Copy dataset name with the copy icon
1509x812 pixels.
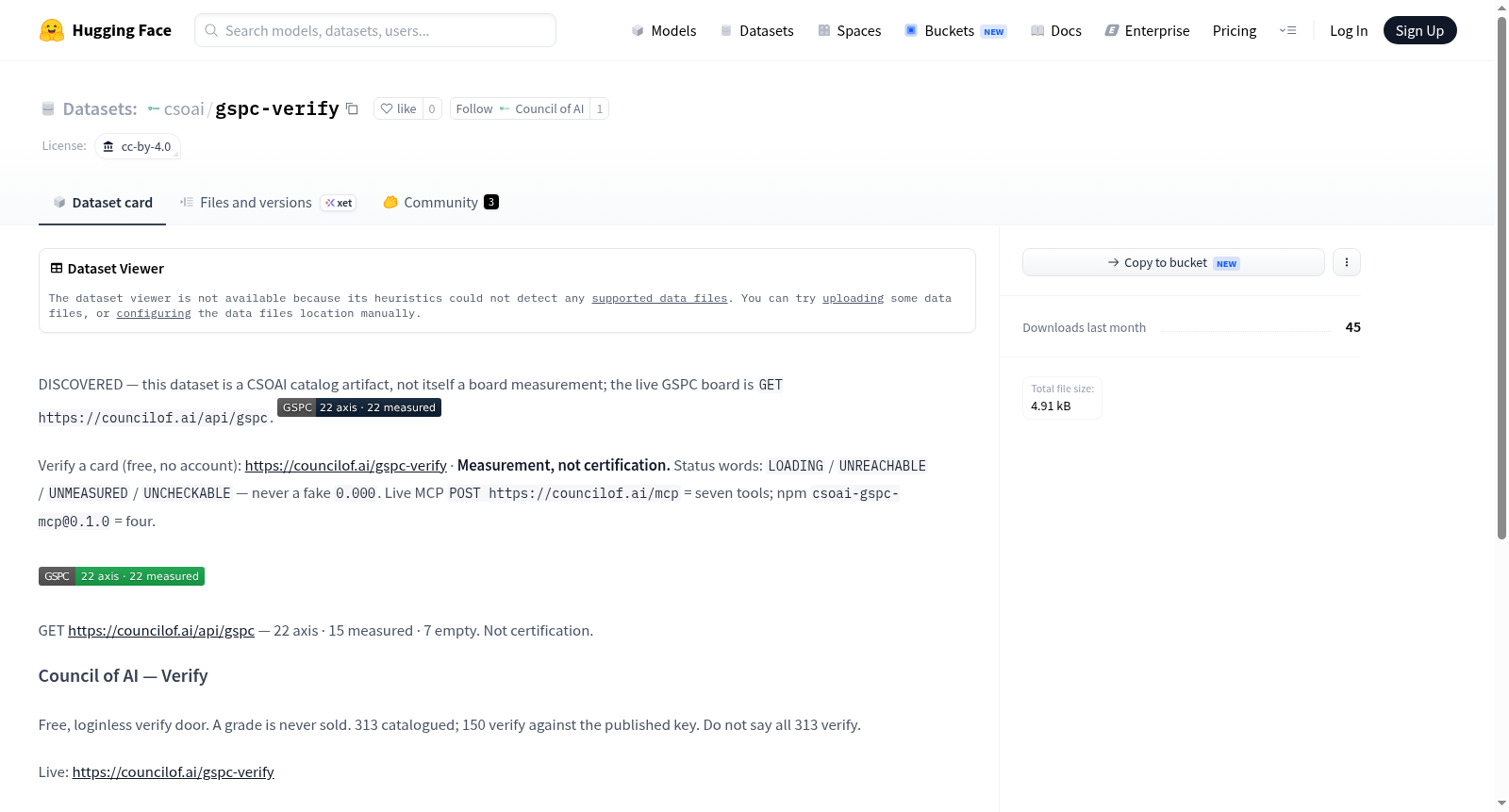[352, 108]
